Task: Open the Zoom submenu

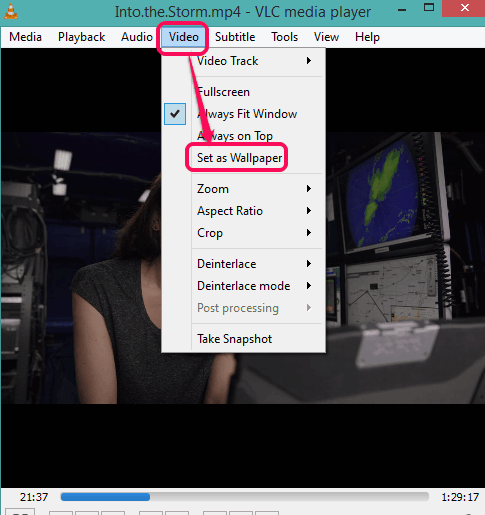Action: (x=243, y=189)
